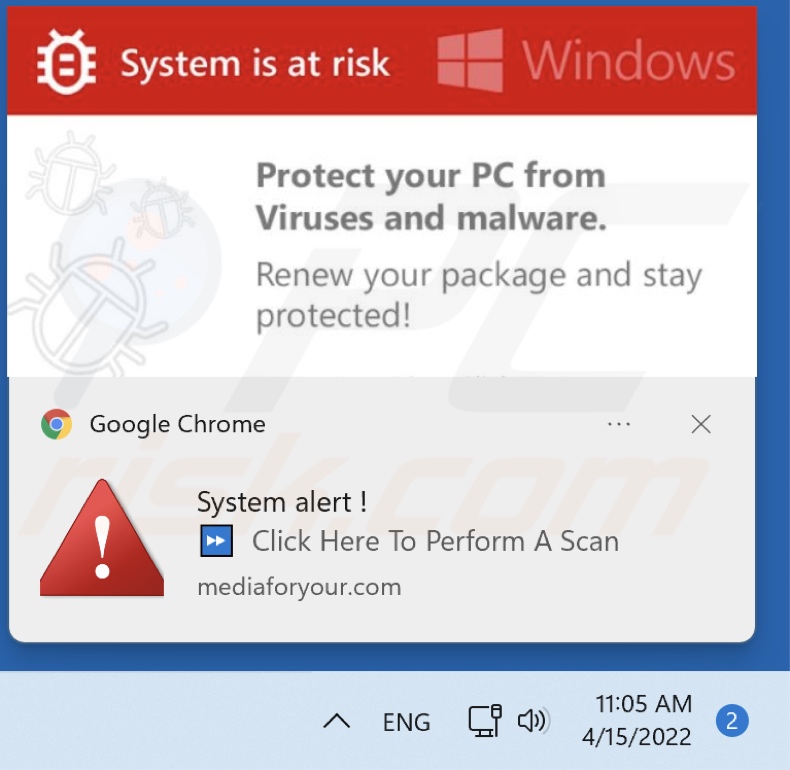This screenshot has width=790, height=770.
Task: Click mediaforyour.com source text
Action: (x=299, y=587)
